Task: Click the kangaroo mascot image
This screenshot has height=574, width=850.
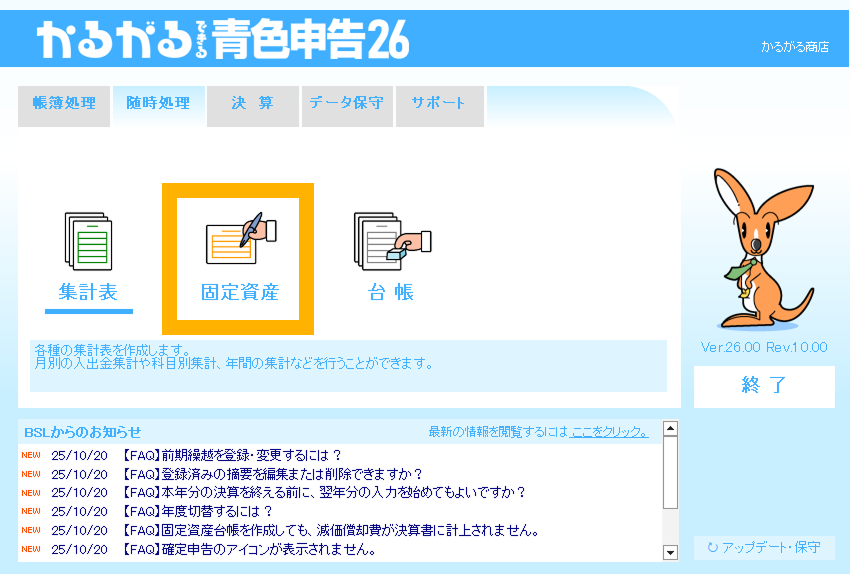Action: point(763,248)
